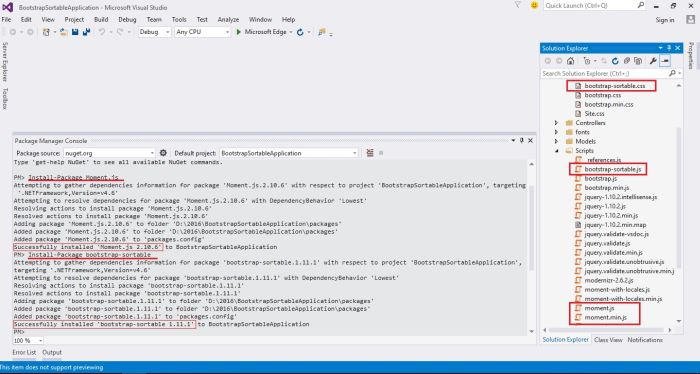The height and width of the screenshot is (374, 700).
Task: Open the Default project dropdown
Action: pyautogui.click(x=289, y=153)
